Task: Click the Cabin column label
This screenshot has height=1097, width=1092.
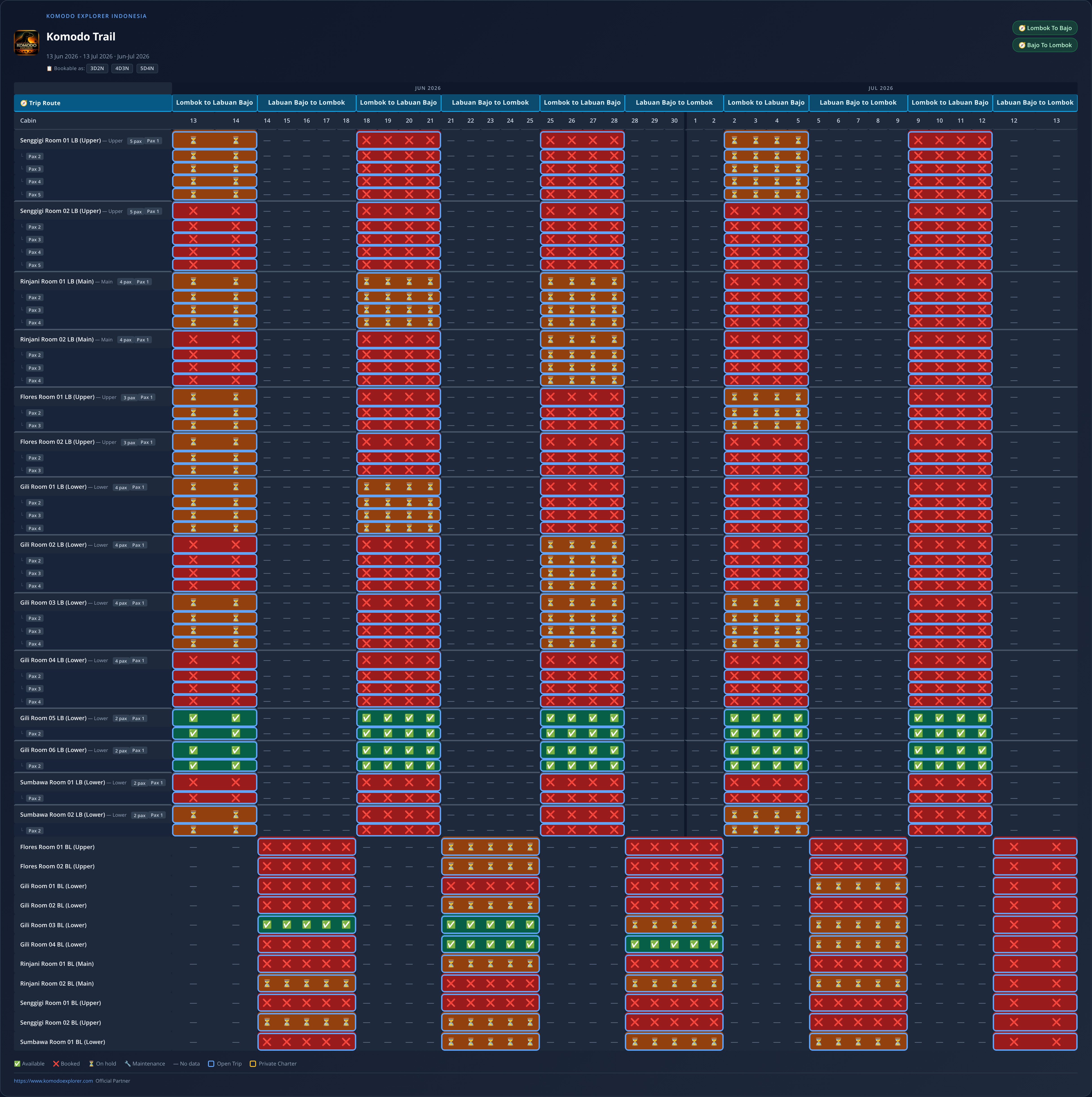Action: (x=28, y=120)
